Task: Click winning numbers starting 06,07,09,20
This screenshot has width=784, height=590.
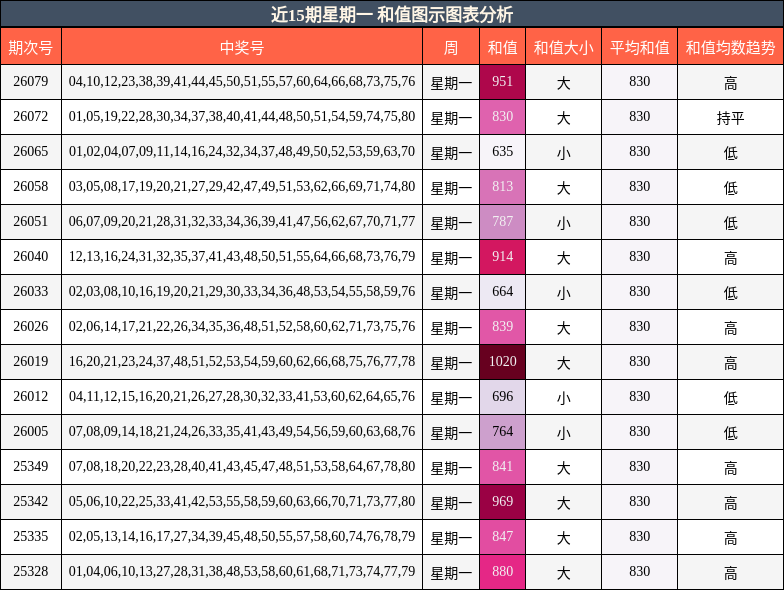Action: point(242,222)
